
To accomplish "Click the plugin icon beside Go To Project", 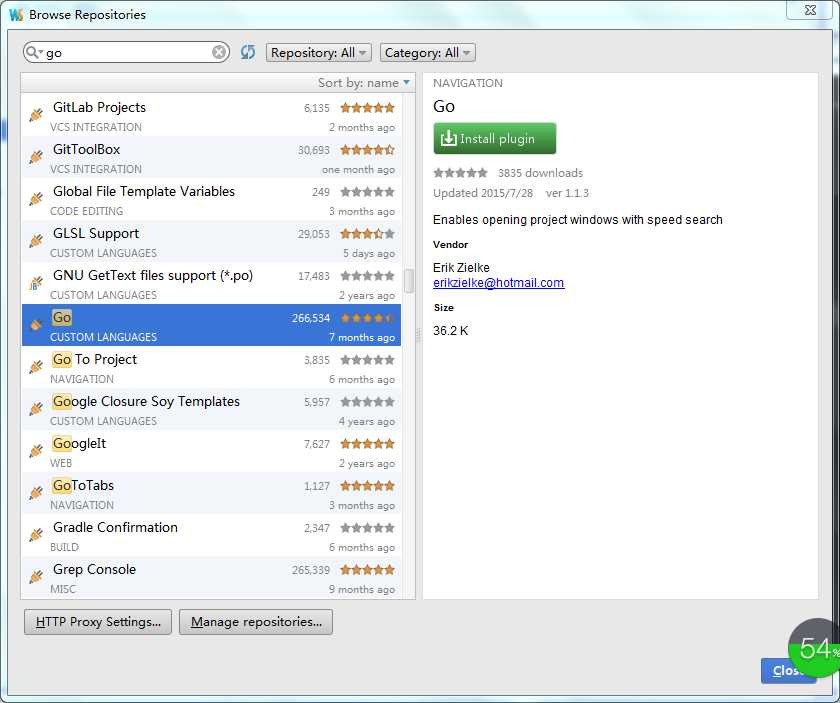I will pyautogui.click(x=36, y=367).
